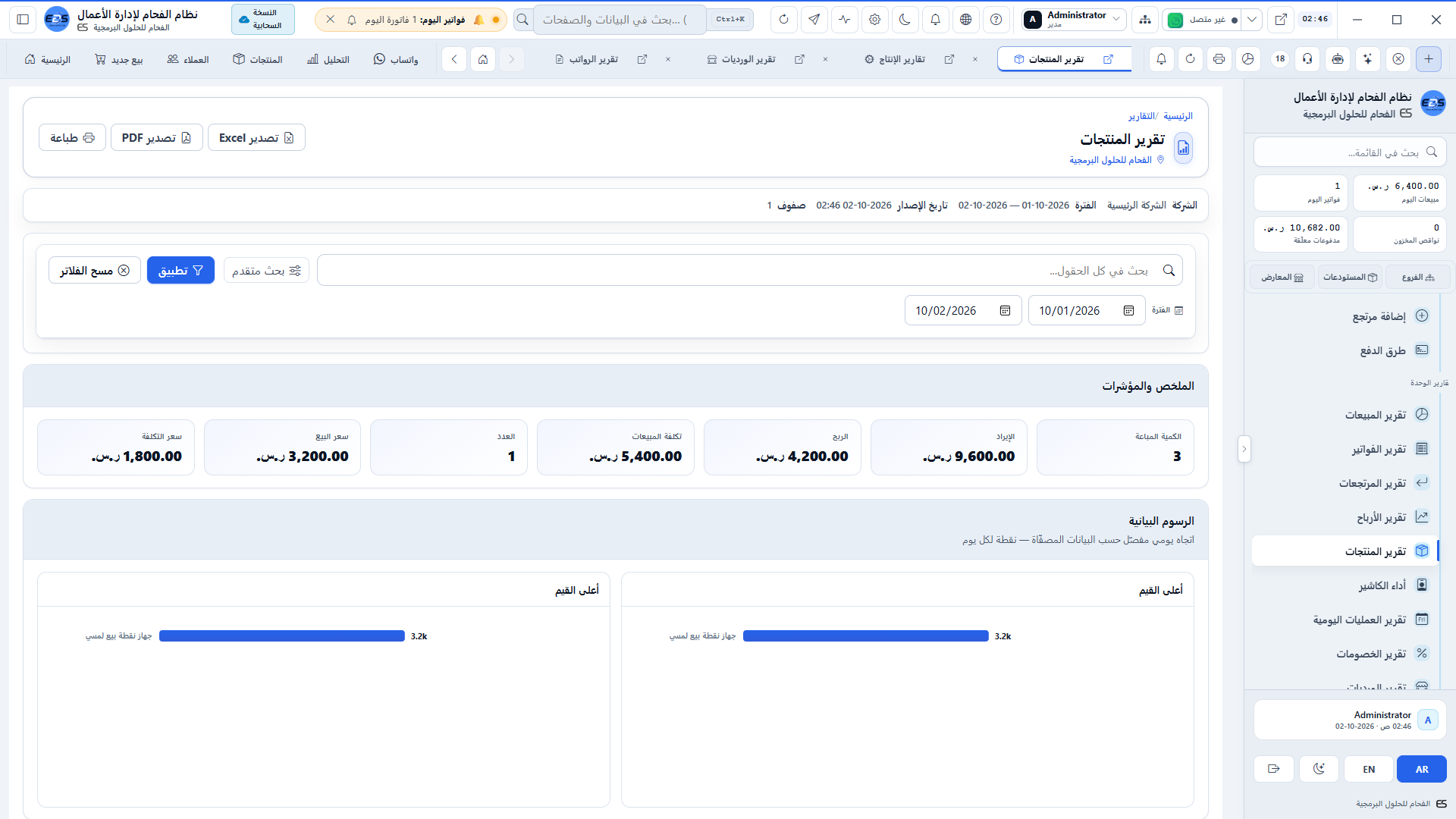Open the help question-mark icon
Viewport: 1456px width, 819px height.
pyautogui.click(x=996, y=20)
